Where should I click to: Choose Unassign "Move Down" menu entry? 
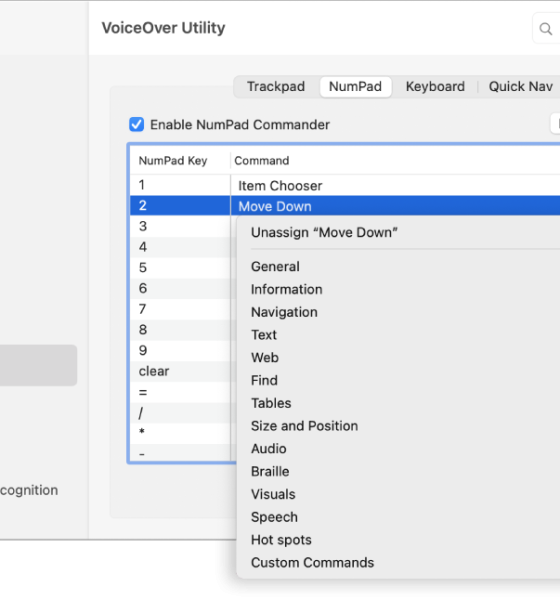click(x=324, y=233)
